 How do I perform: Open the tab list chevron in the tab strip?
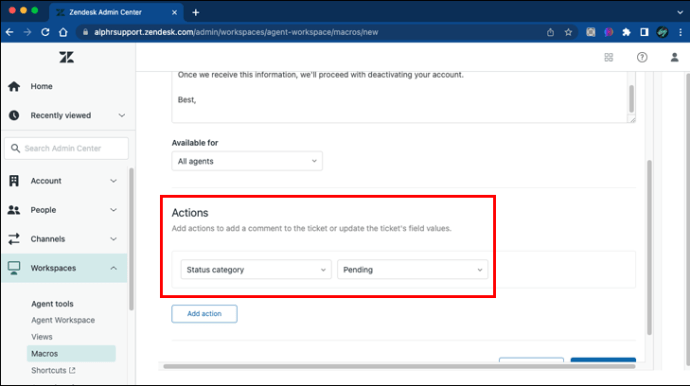pos(680,12)
